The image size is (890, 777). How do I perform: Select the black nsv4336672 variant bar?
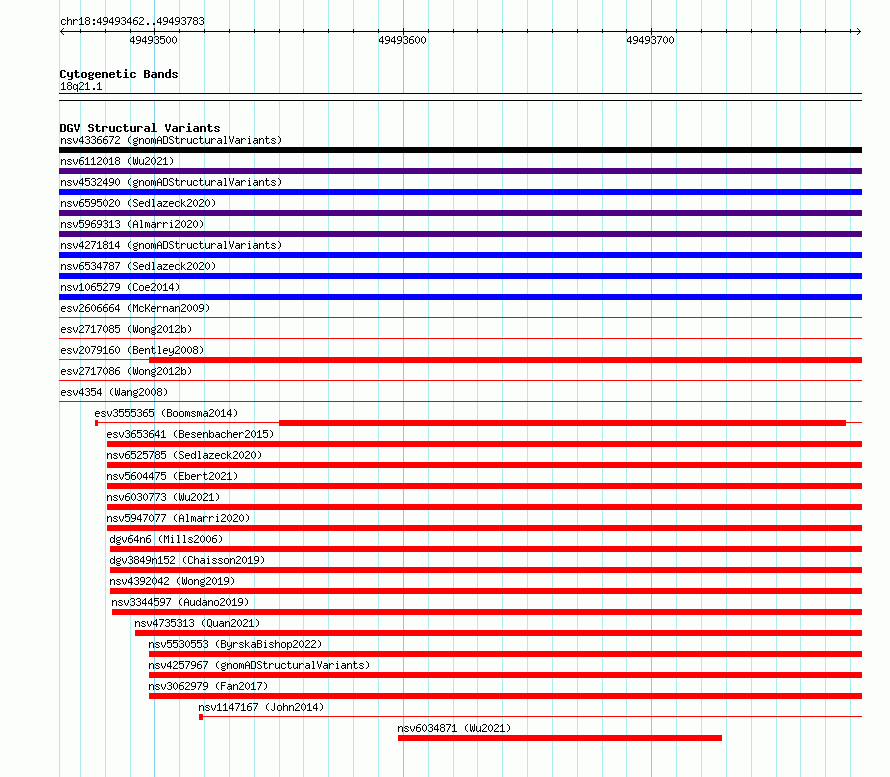tap(460, 150)
